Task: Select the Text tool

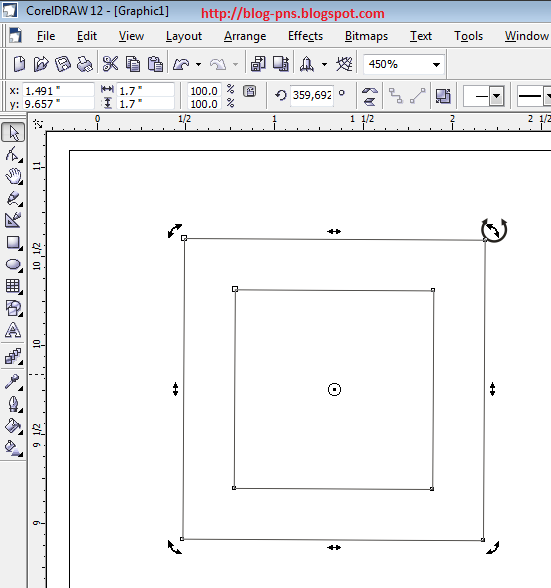Action: click(13, 330)
